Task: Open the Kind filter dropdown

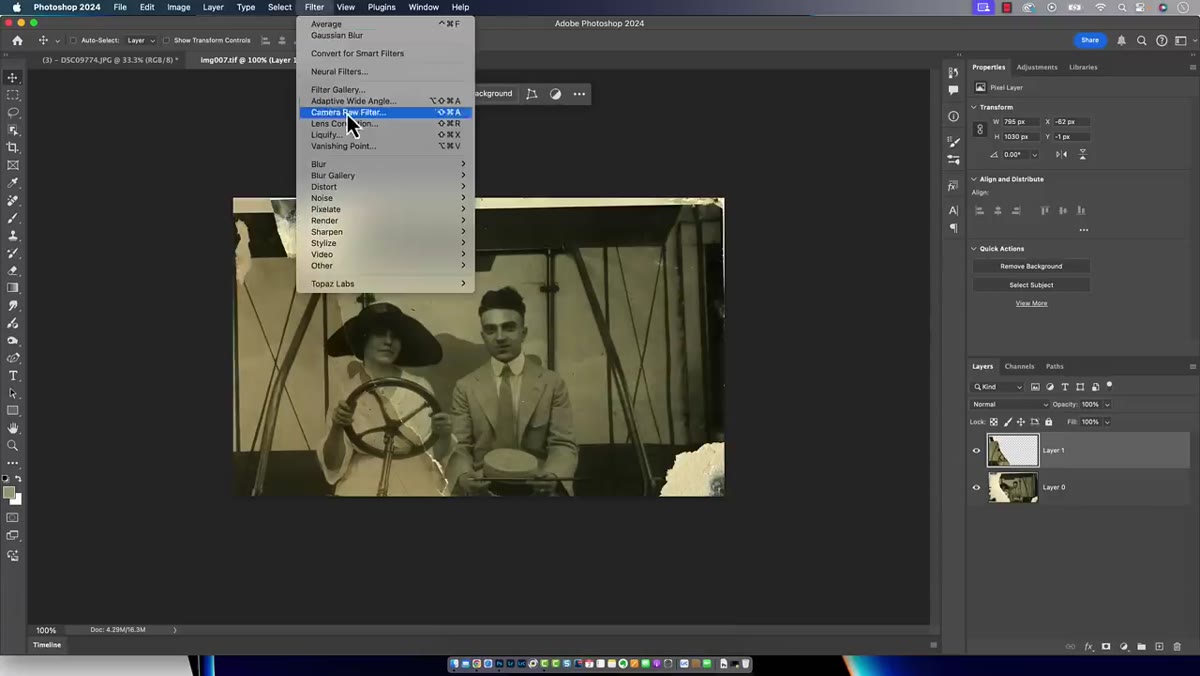Action: [x=998, y=386]
